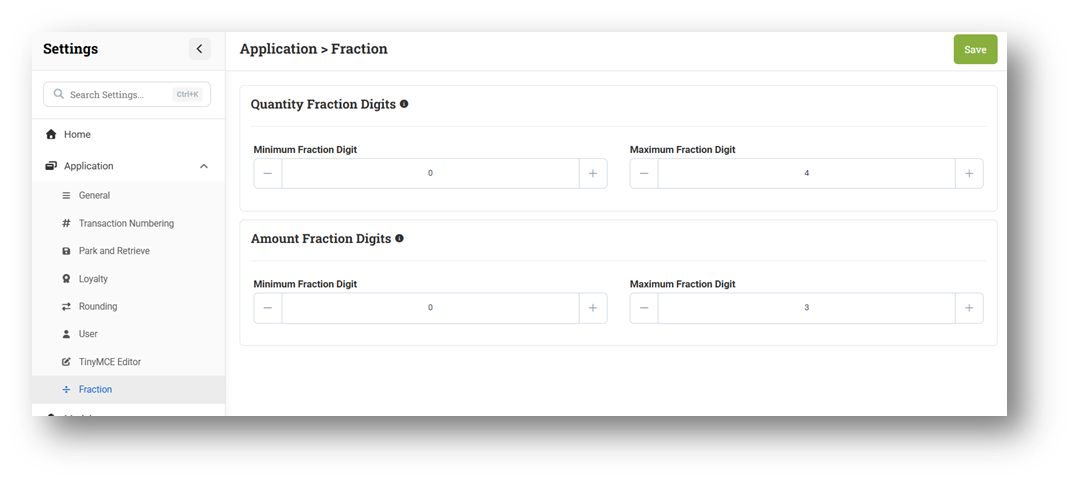Click the Rounding arrows icon
This screenshot has width=1072, height=481.
tap(66, 306)
